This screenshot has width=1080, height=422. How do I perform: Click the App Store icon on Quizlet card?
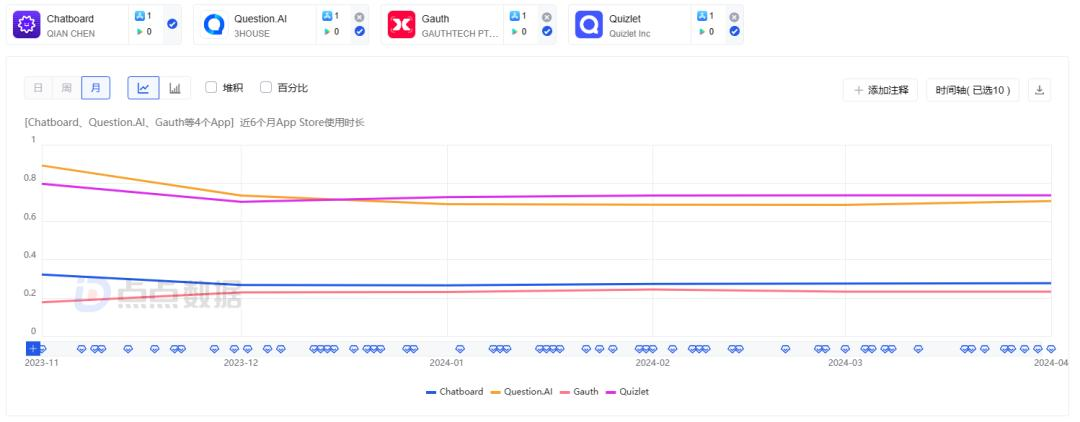(x=702, y=16)
